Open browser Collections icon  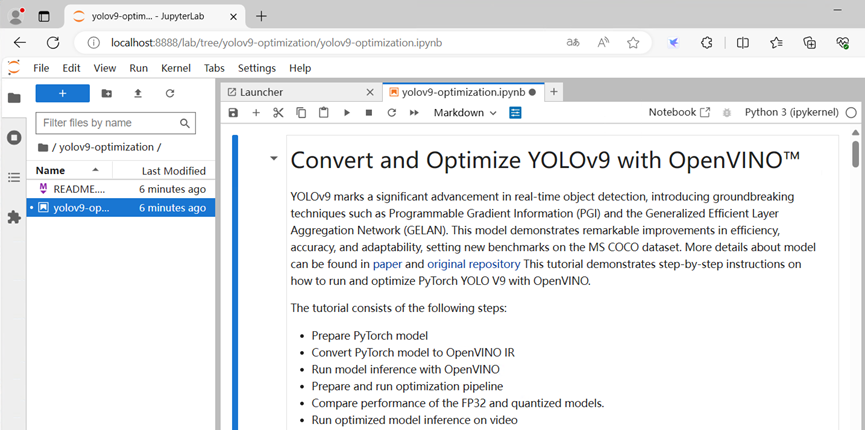[809, 43]
